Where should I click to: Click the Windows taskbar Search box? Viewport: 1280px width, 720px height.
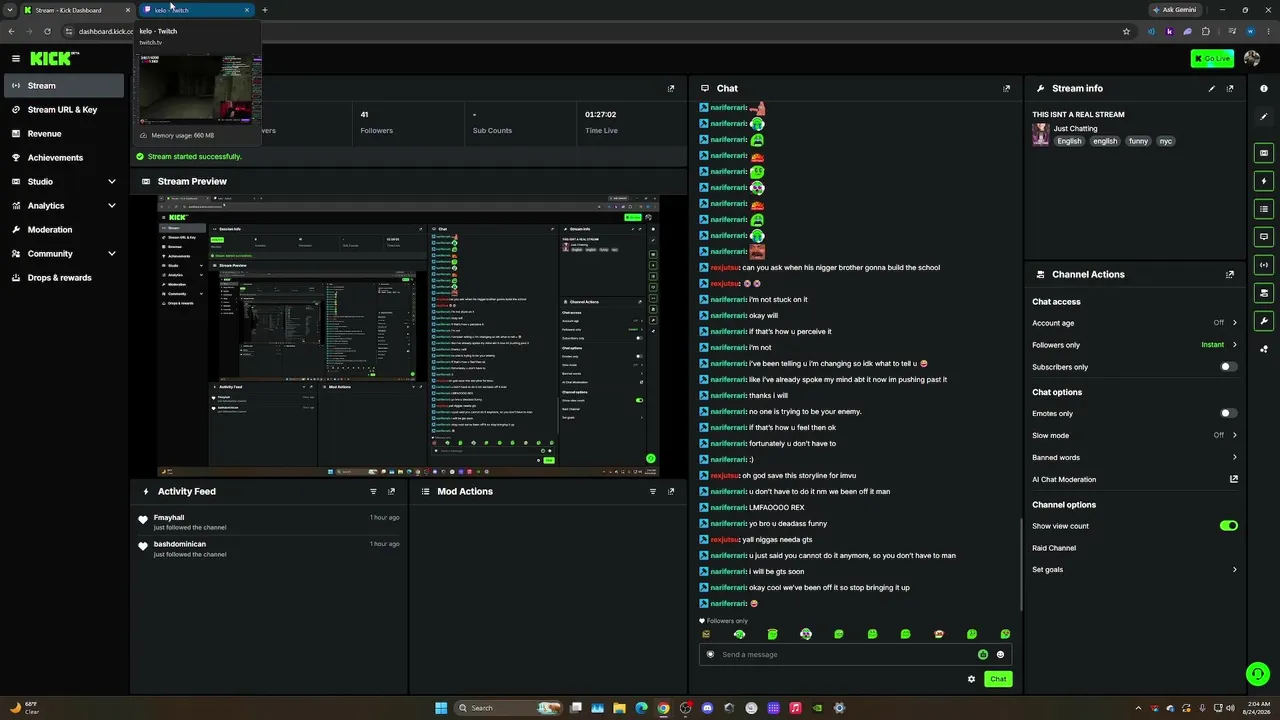[509, 708]
